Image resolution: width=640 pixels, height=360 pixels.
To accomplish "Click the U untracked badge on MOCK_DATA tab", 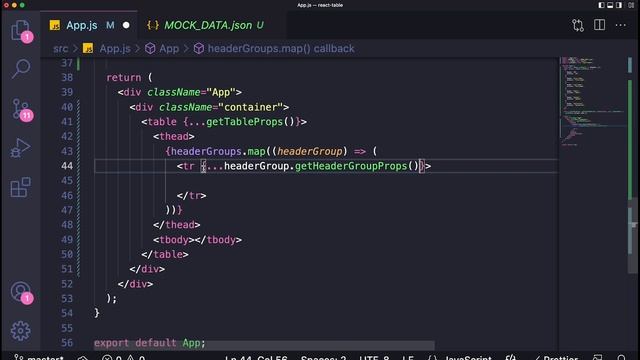I will point(260,25).
